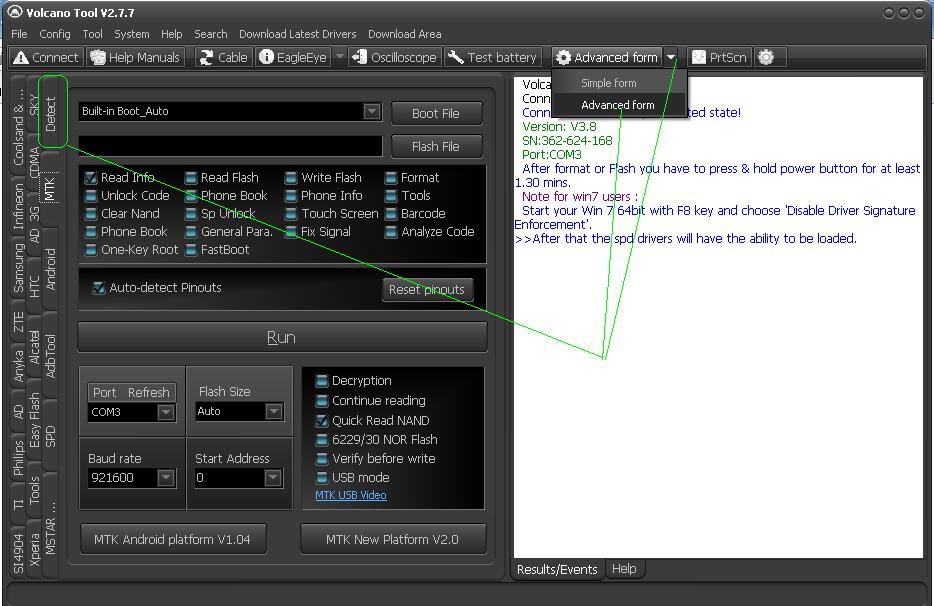
Task: Click the Refresh port label
Action: [x=148, y=392]
